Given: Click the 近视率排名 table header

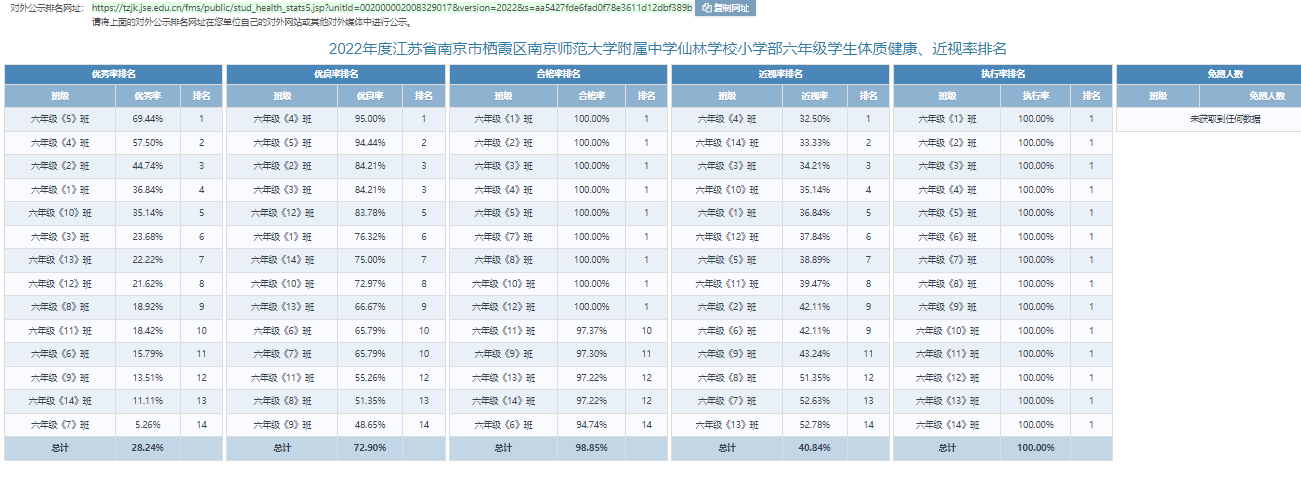Looking at the screenshot, I should pyautogui.click(x=779, y=74).
